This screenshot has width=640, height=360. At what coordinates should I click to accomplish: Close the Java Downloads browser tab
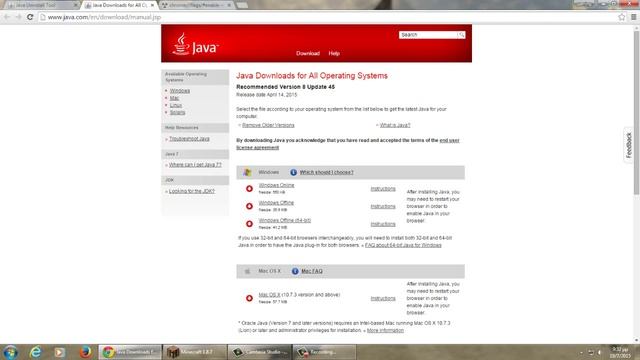152,5
